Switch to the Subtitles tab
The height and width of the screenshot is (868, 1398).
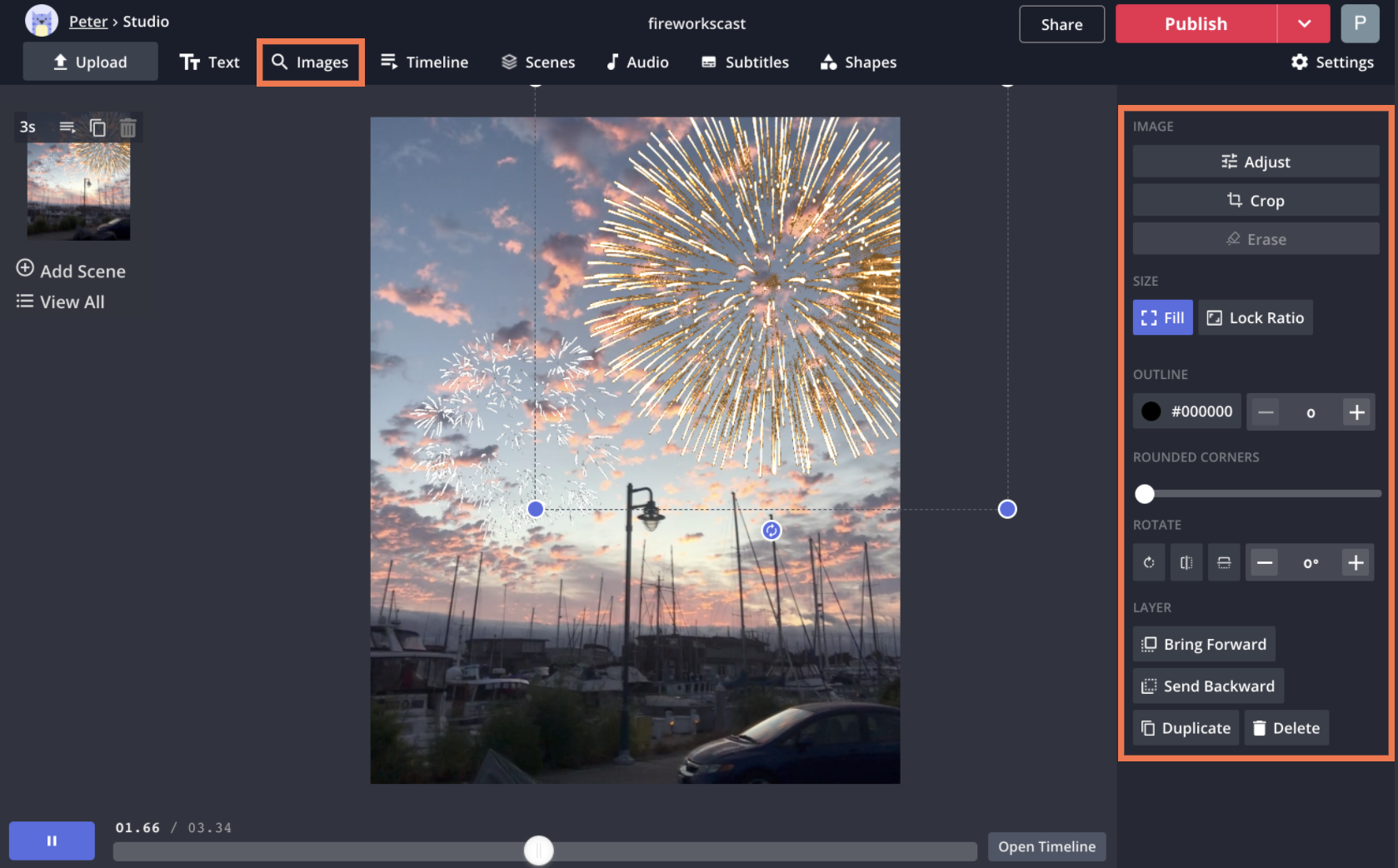[x=744, y=62]
